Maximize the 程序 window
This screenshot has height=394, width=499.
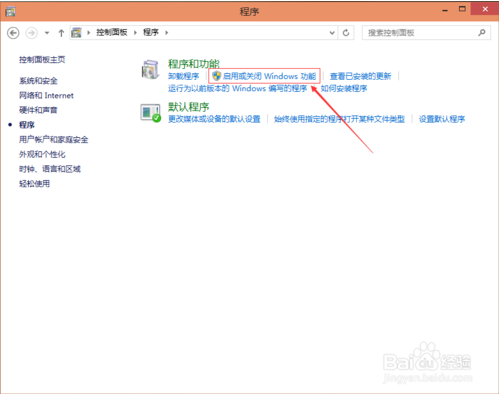point(462,9)
